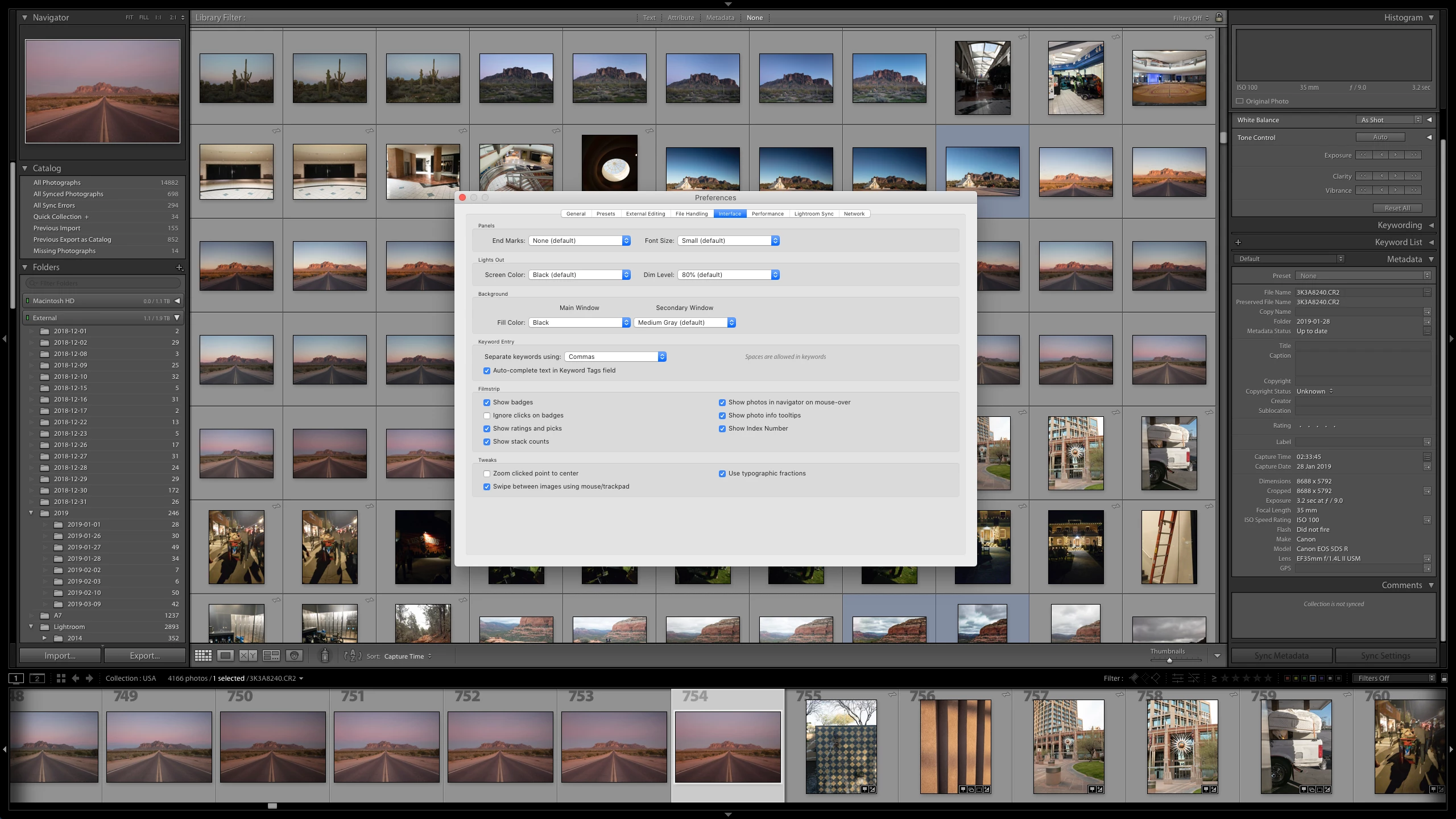
Task: Switch to the Performance preferences tab
Action: [767, 214]
